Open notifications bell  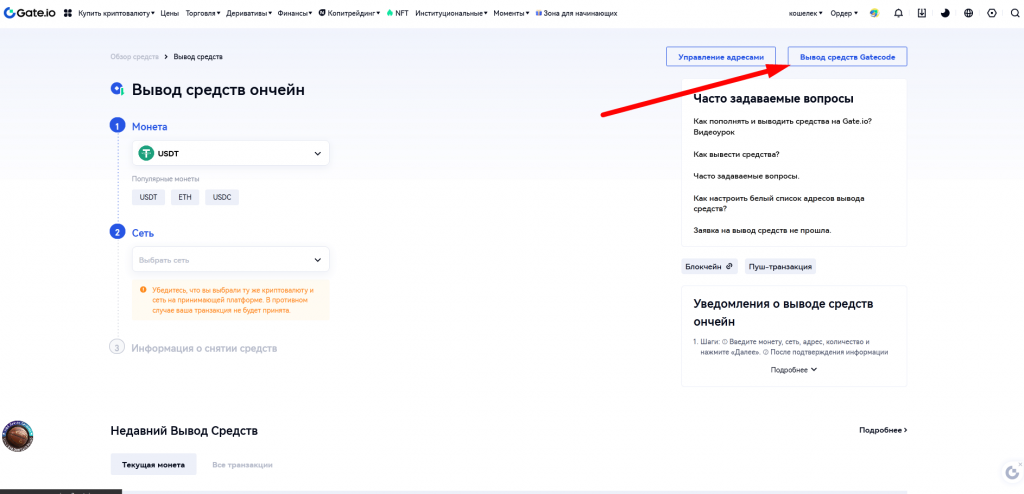click(x=899, y=13)
